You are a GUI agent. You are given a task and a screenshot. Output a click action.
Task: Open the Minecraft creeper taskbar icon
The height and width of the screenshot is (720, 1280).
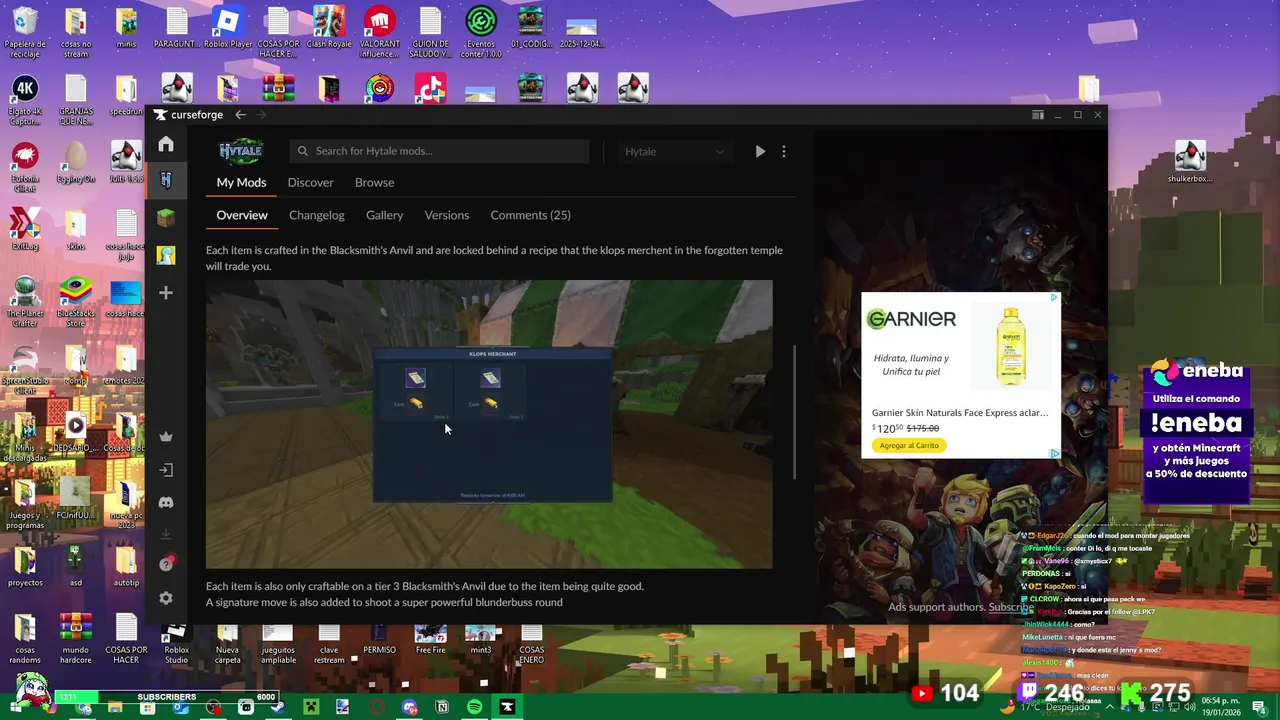(x=311, y=707)
